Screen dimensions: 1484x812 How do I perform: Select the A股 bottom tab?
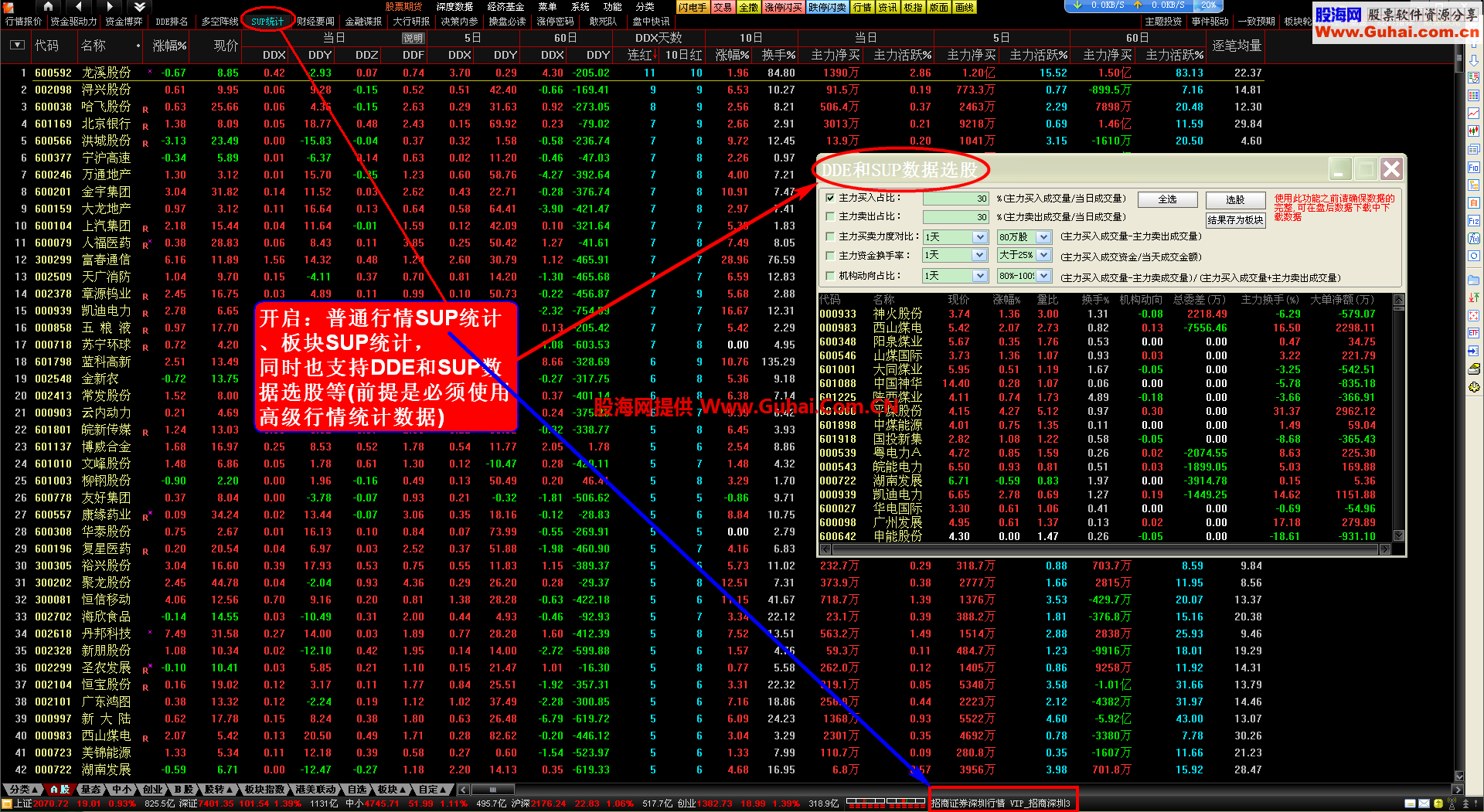click(60, 790)
